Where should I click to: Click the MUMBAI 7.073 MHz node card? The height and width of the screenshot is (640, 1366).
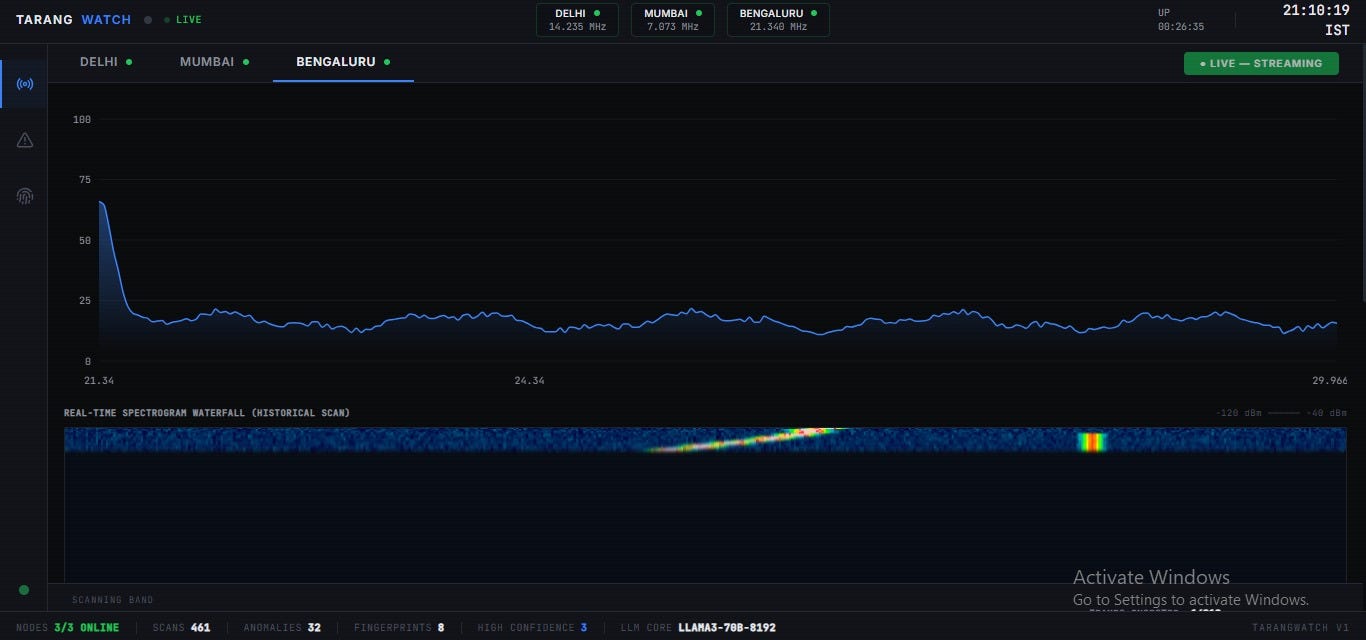click(x=673, y=20)
